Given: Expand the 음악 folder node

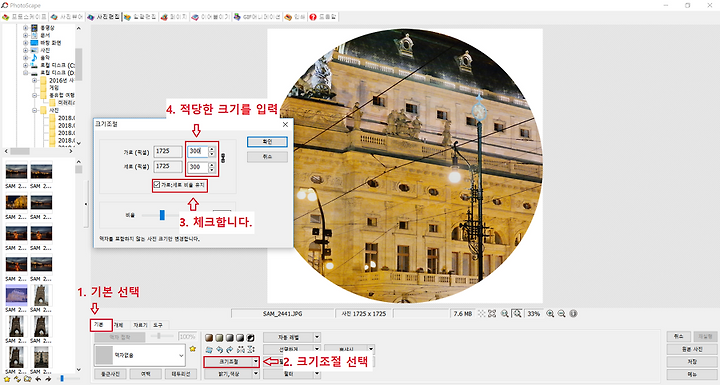Looking at the screenshot, I should (26, 58).
